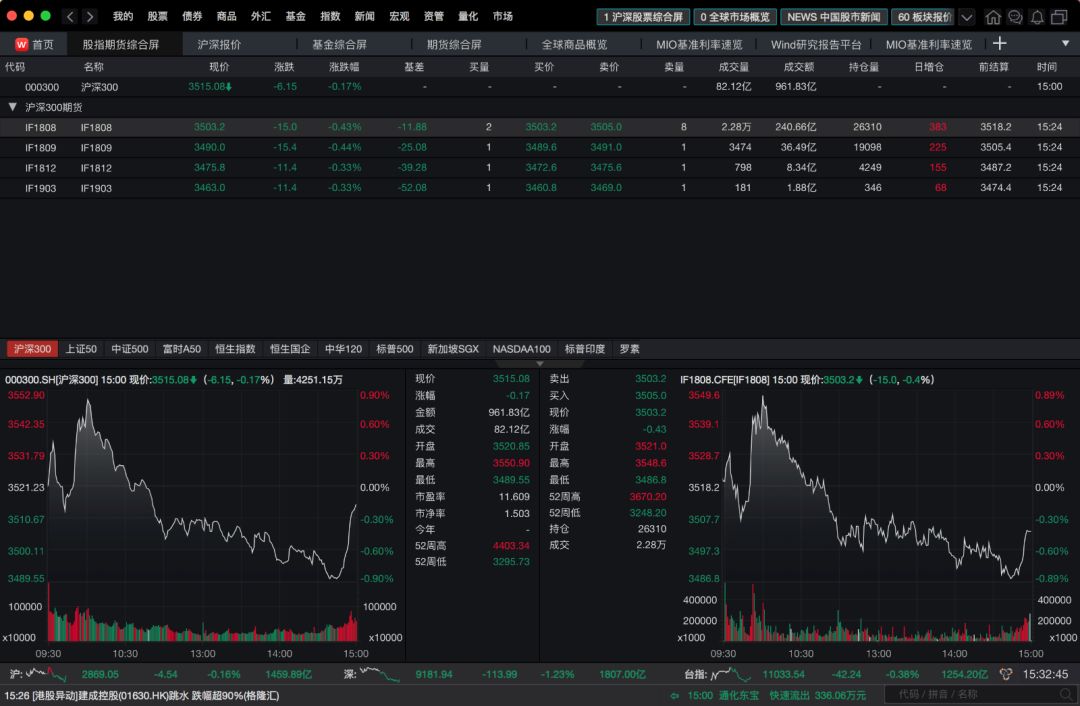Click the navigation back arrow in title bar

click(x=69, y=16)
